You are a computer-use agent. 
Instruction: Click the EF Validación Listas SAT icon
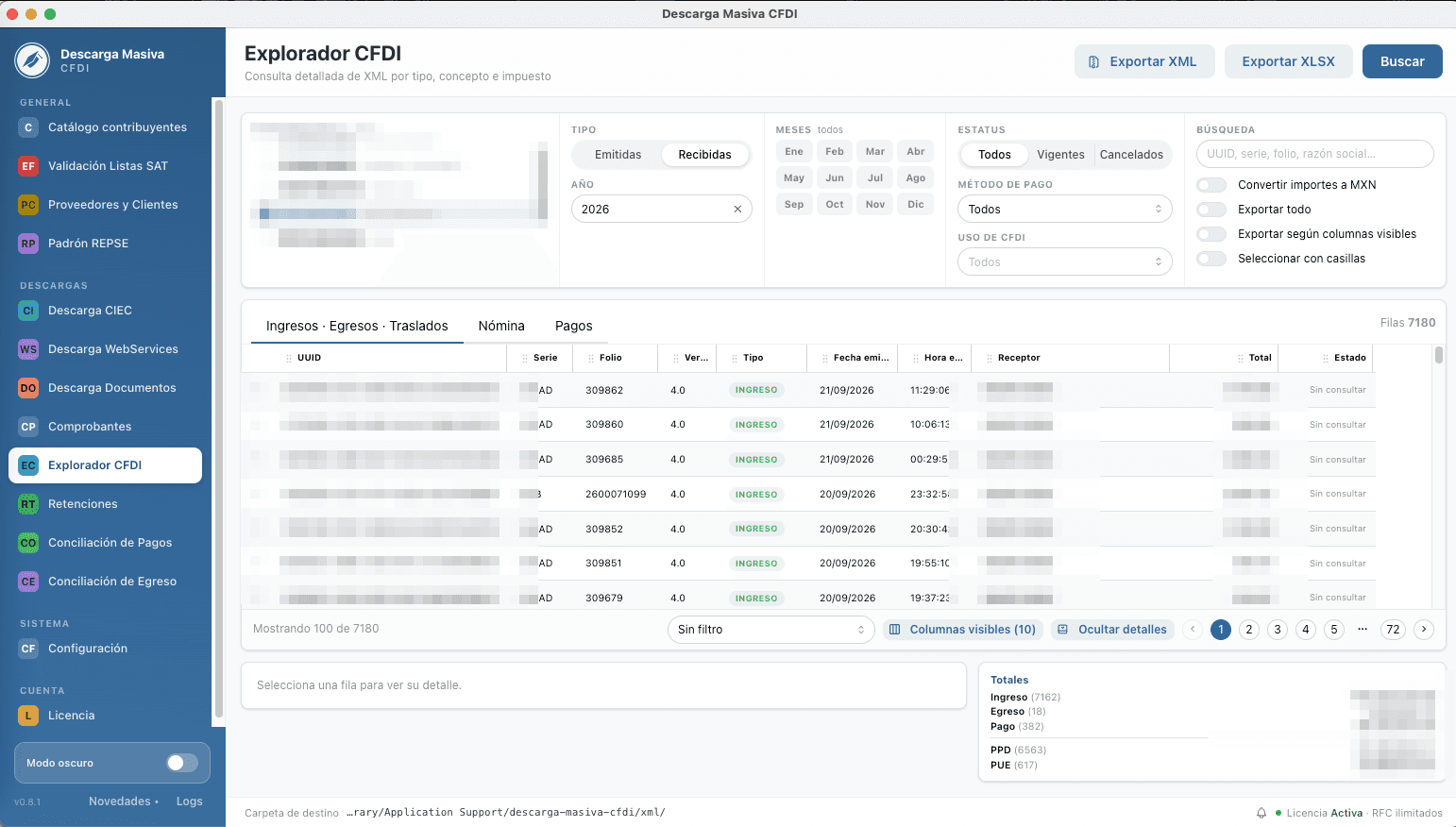coord(28,166)
